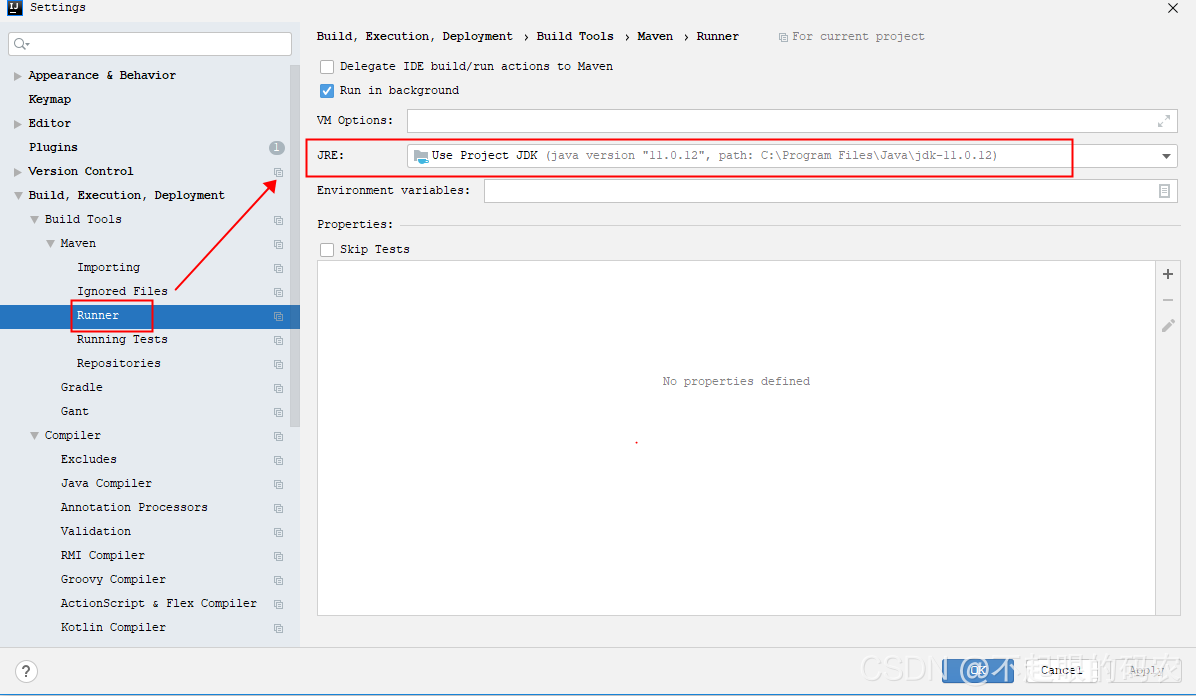
Task: Click Build Tools in the breadcrumb
Action: [575, 37]
